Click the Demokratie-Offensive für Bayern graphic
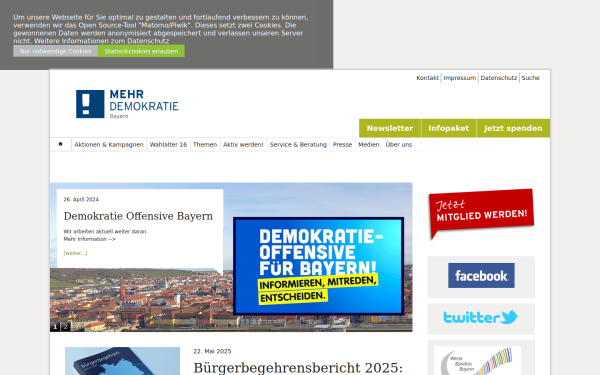This screenshot has height=375, width=600. (x=318, y=266)
